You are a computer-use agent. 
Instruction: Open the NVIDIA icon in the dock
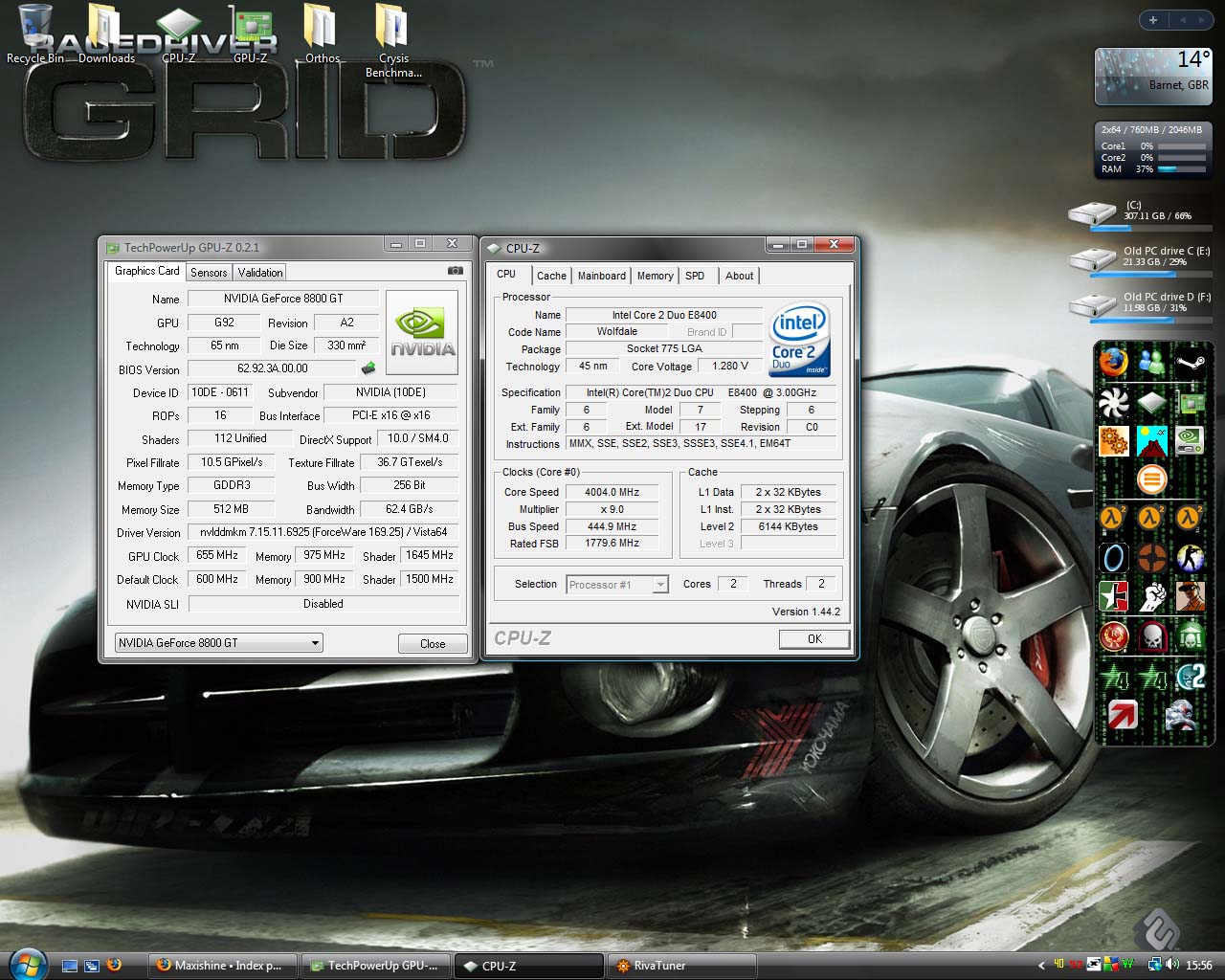click(x=1190, y=441)
